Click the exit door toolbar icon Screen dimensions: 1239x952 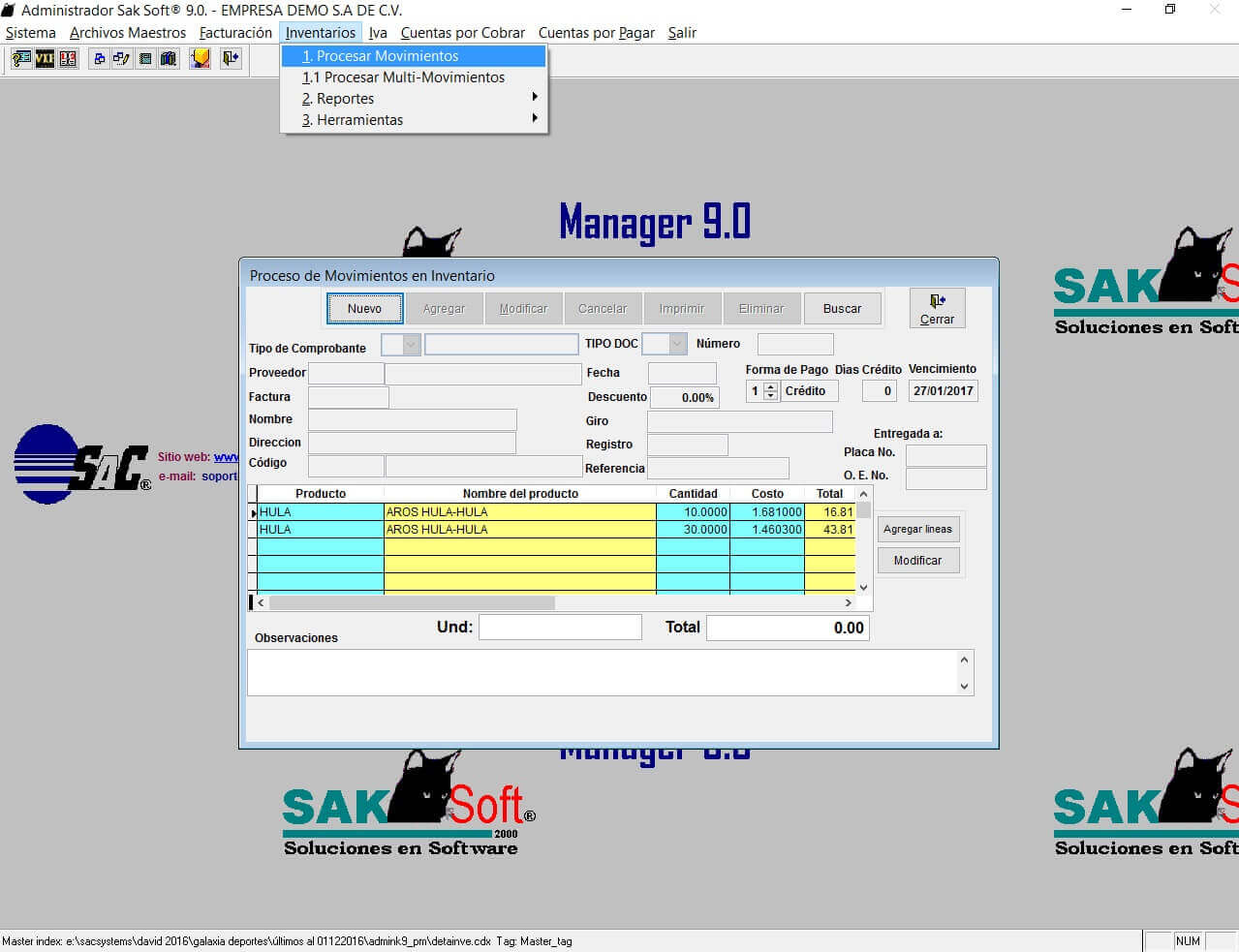coord(231,59)
